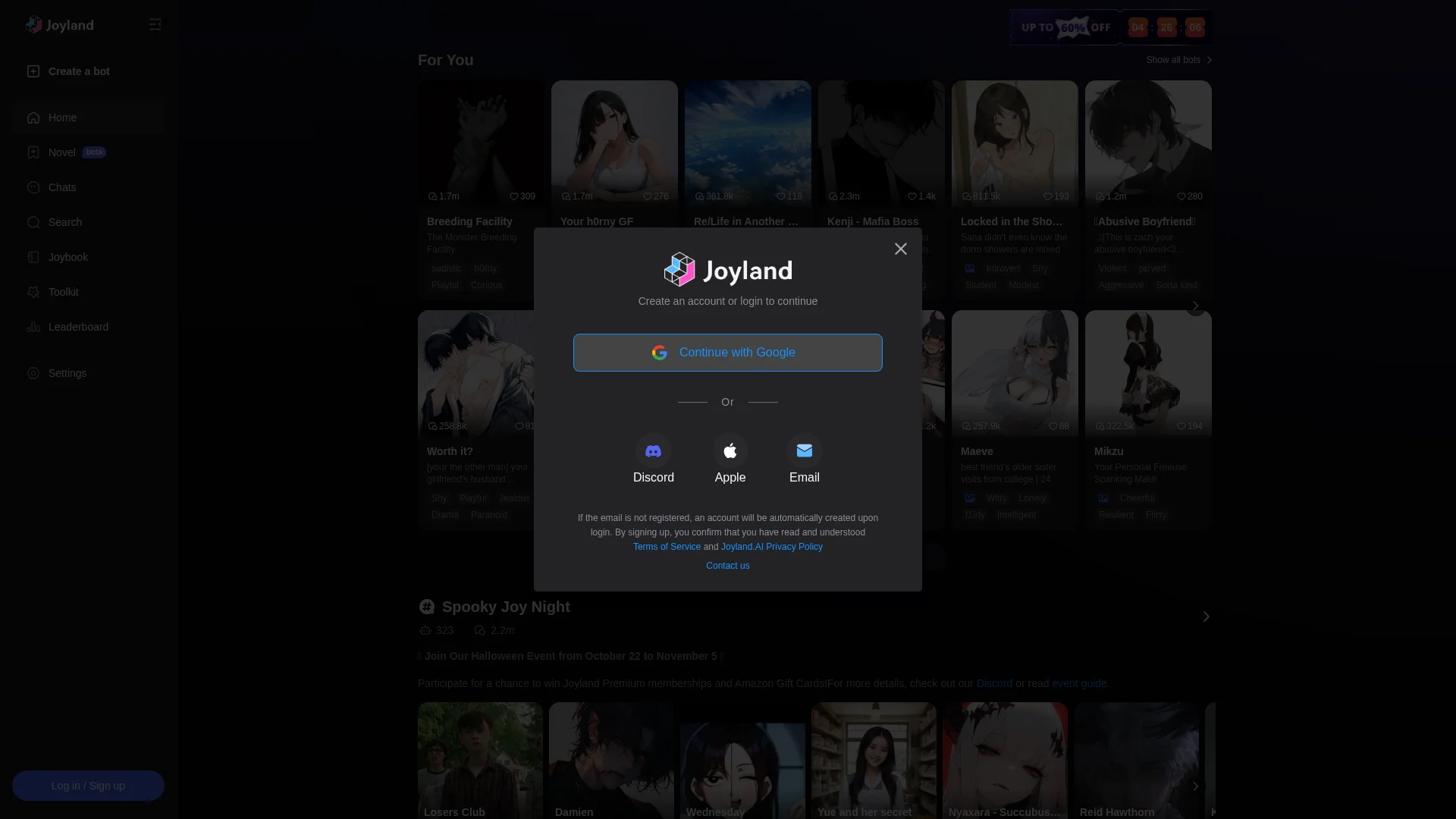Continue with Google button
This screenshot has width=1456, height=819.
[727, 353]
